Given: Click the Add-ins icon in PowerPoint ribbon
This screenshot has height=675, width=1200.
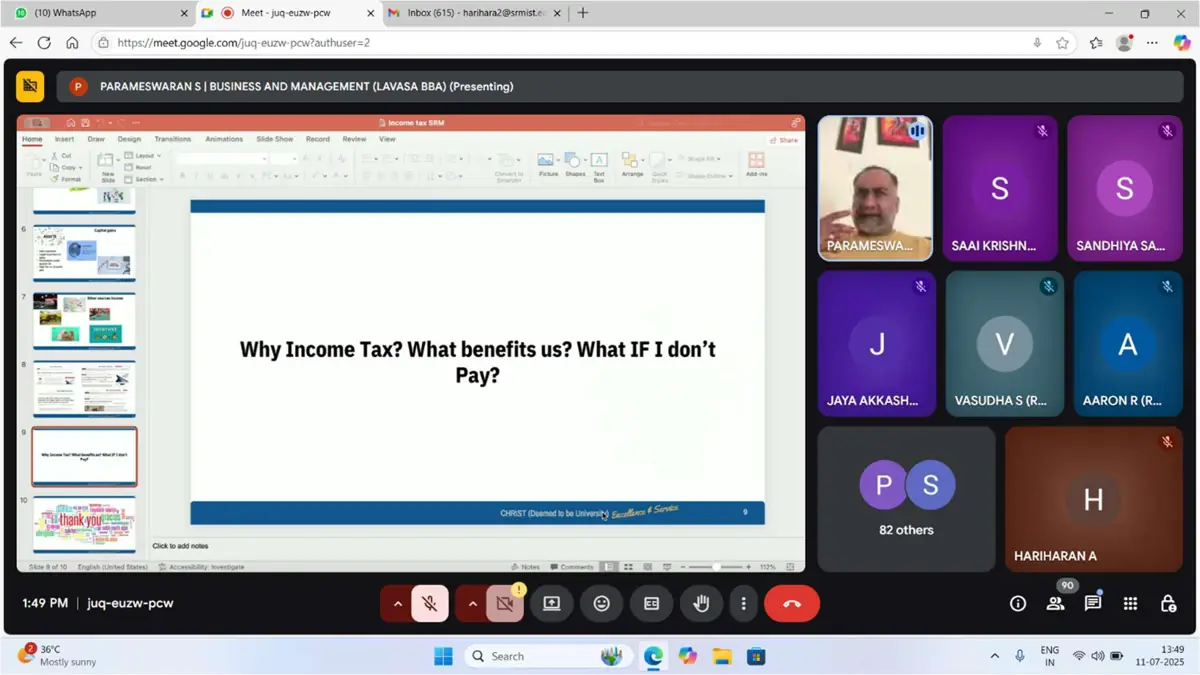Looking at the screenshot, I should (x=756, y=166).
